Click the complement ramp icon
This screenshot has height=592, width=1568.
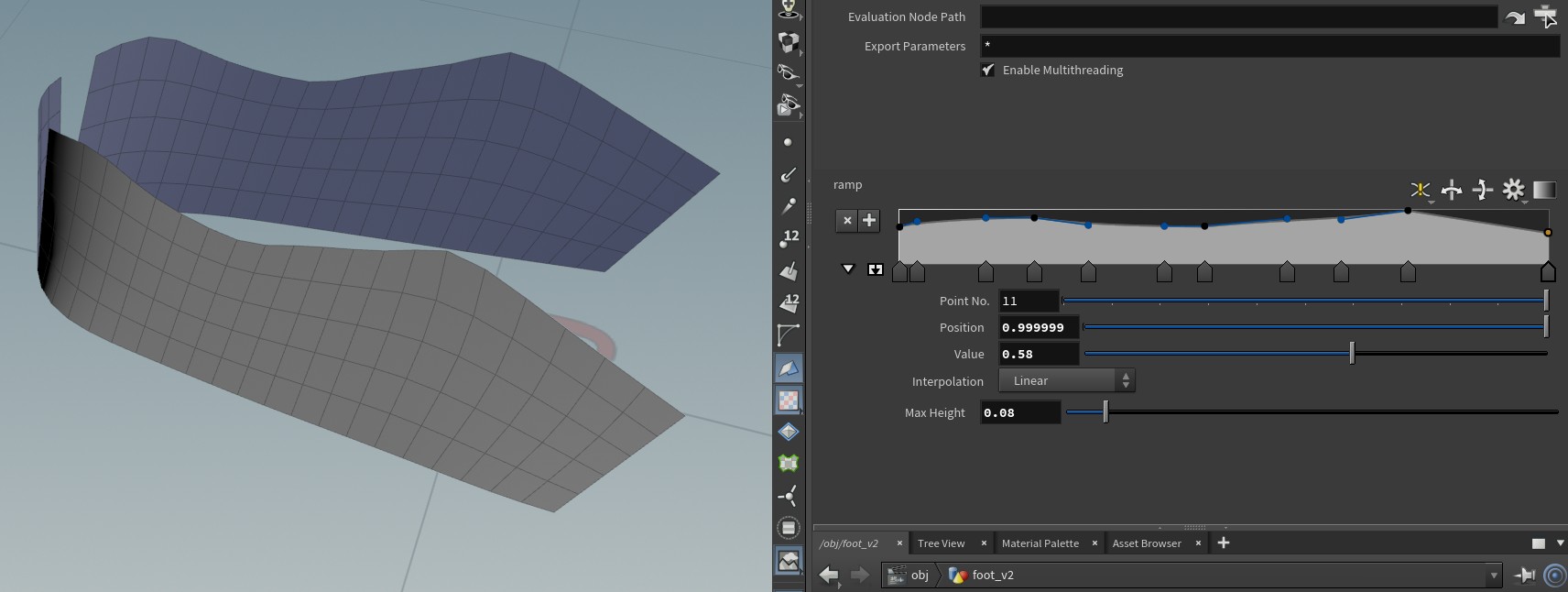(1482, 190)
